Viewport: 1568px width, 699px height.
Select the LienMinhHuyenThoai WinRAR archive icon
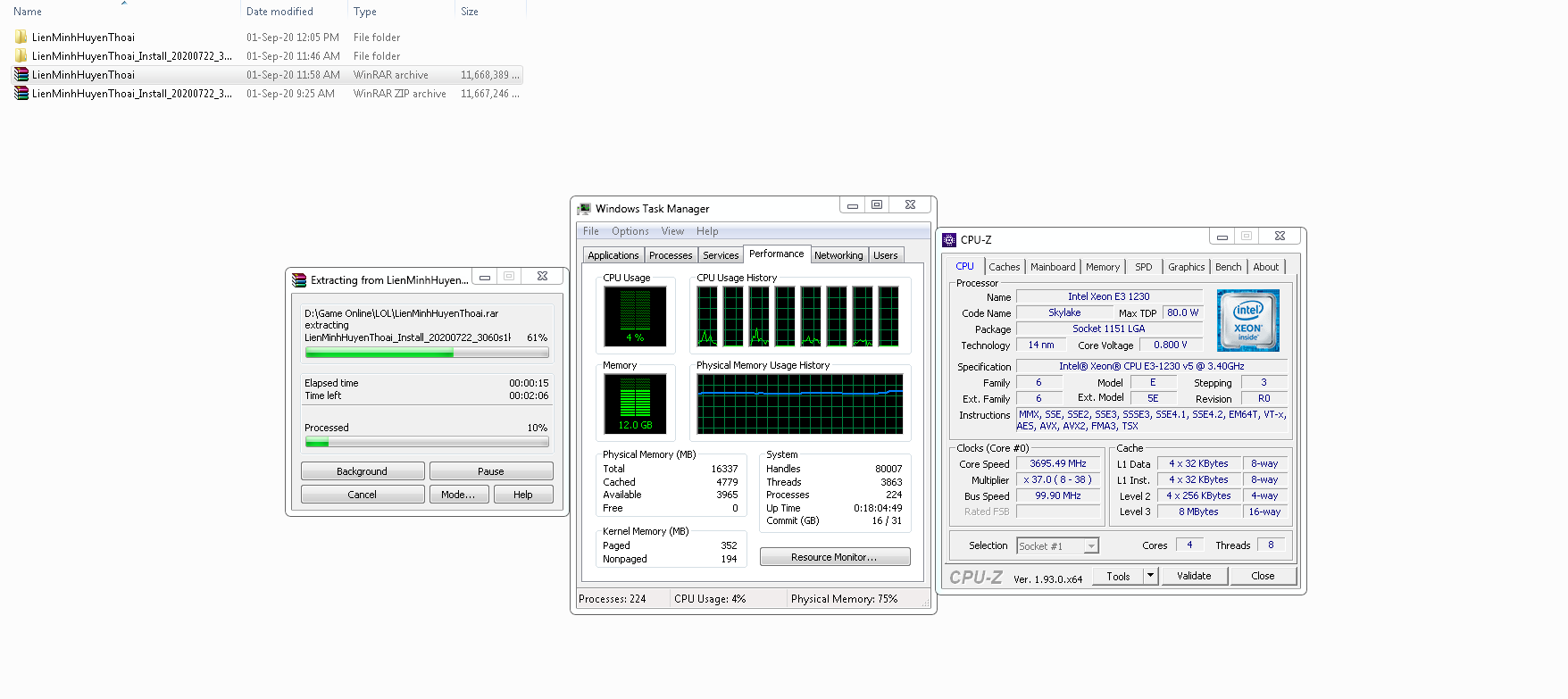21,75
